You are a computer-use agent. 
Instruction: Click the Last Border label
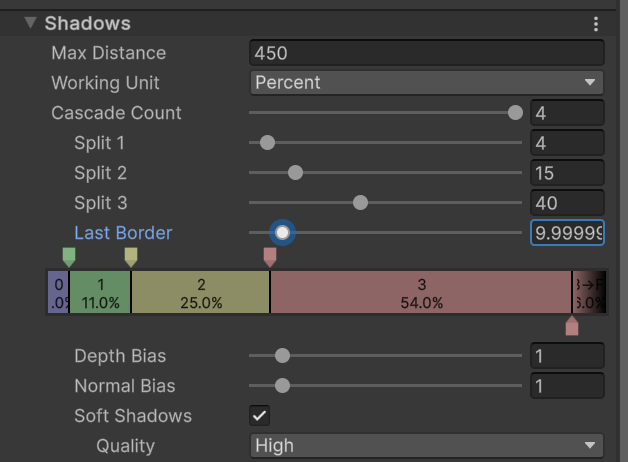[x=123, y=233]
